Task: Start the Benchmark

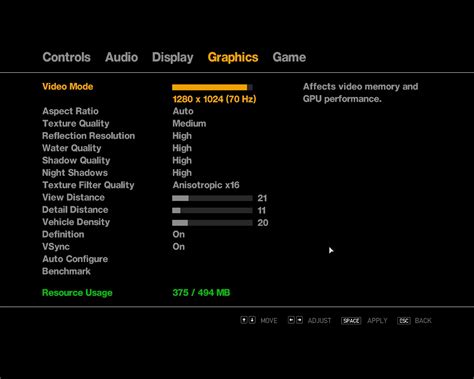Action: [66, 272]
